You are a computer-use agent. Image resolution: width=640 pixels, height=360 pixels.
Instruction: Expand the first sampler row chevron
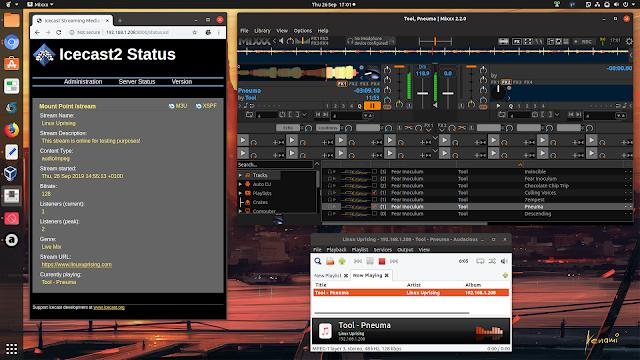point(435,138)
